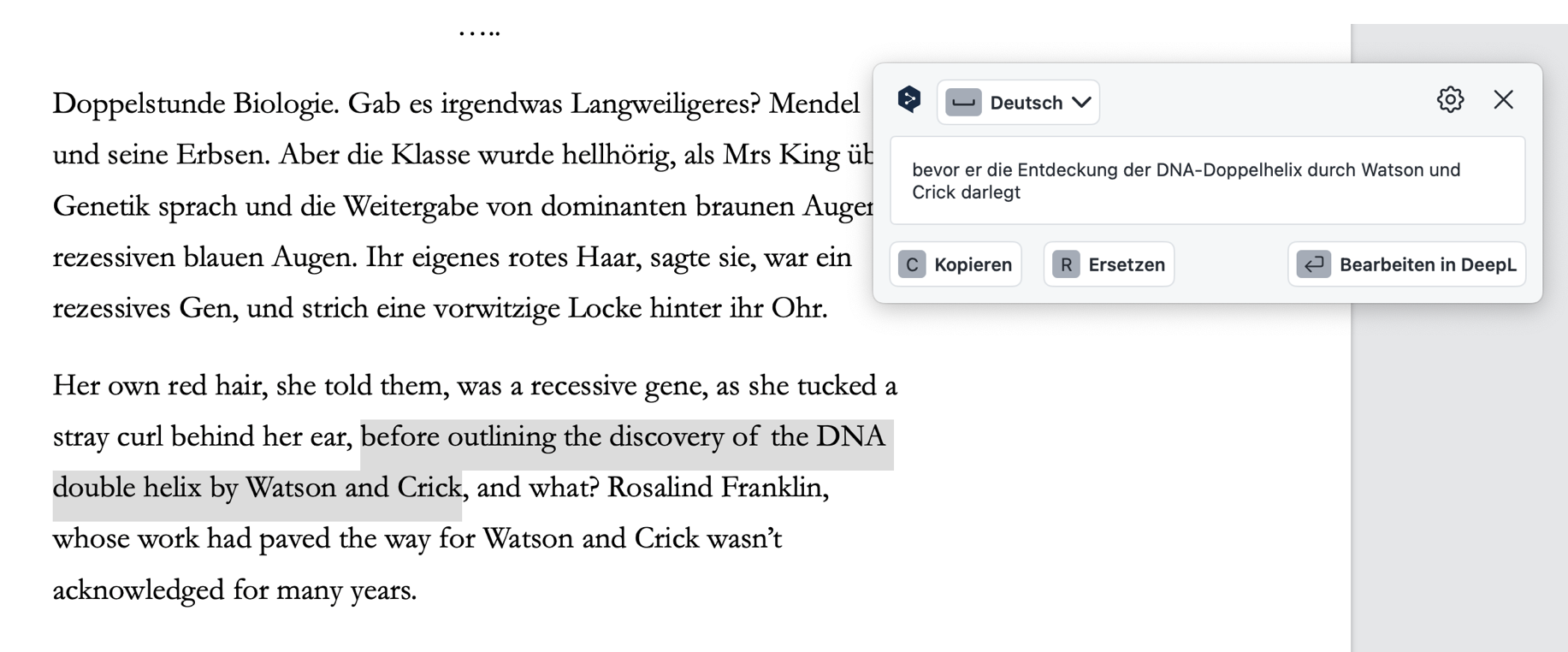Click the dotted separator above the paragraph
This screenshot has height=652, width=1568.
[x=479, y=33]
